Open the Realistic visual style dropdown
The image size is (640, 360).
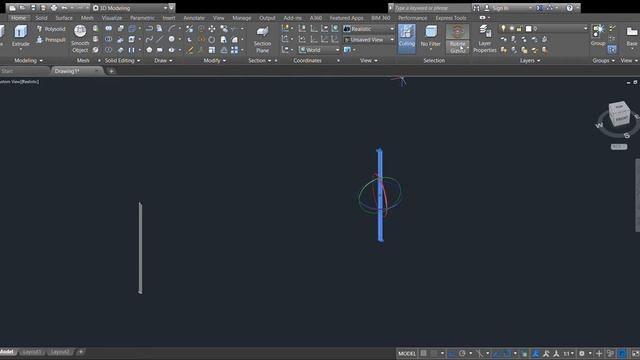(369, 29)
